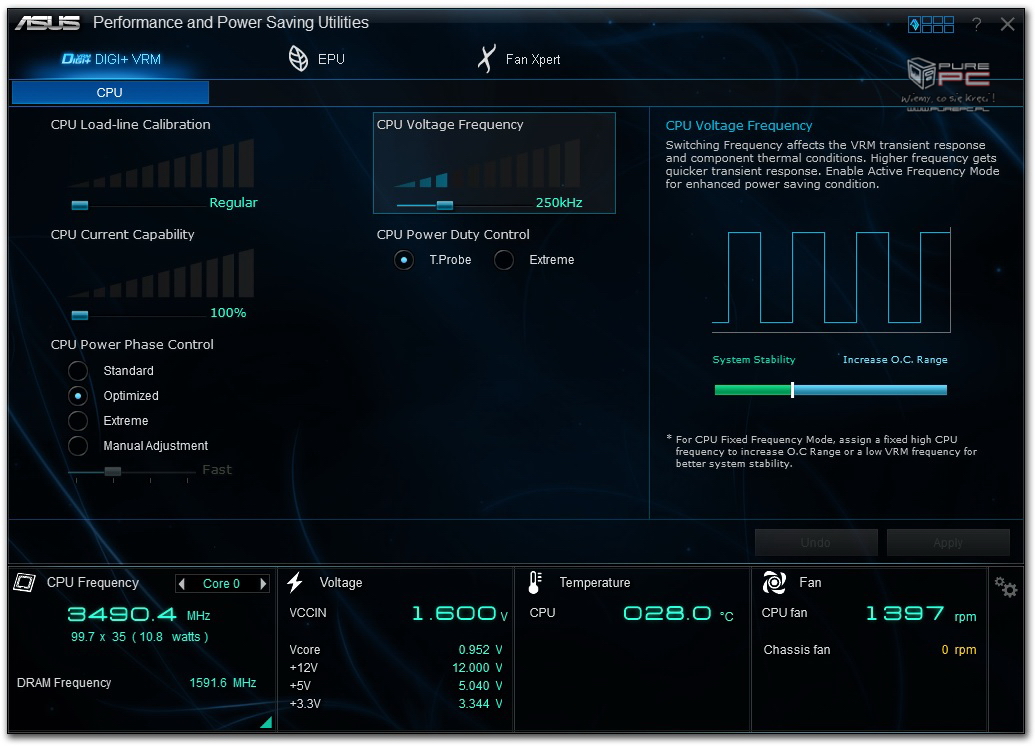The image size is (1035, 746).
Task: Switch to next core with right arrow
Action: (263, 584)
